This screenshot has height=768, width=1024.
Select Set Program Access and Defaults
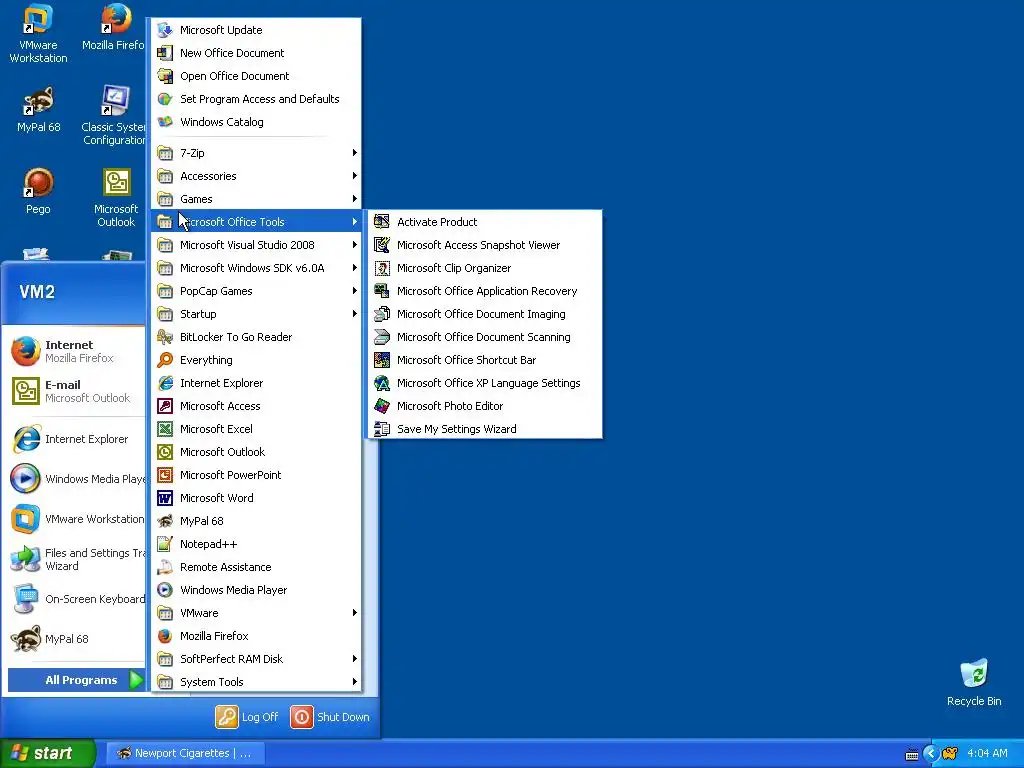256,99
